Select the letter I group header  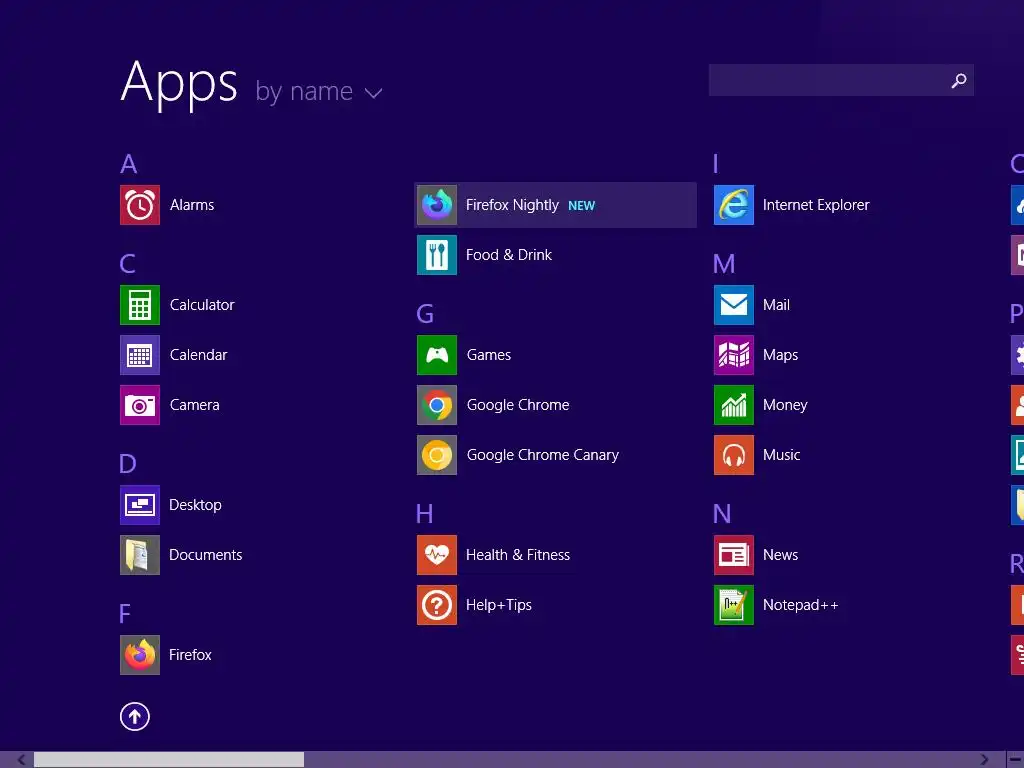716,164
